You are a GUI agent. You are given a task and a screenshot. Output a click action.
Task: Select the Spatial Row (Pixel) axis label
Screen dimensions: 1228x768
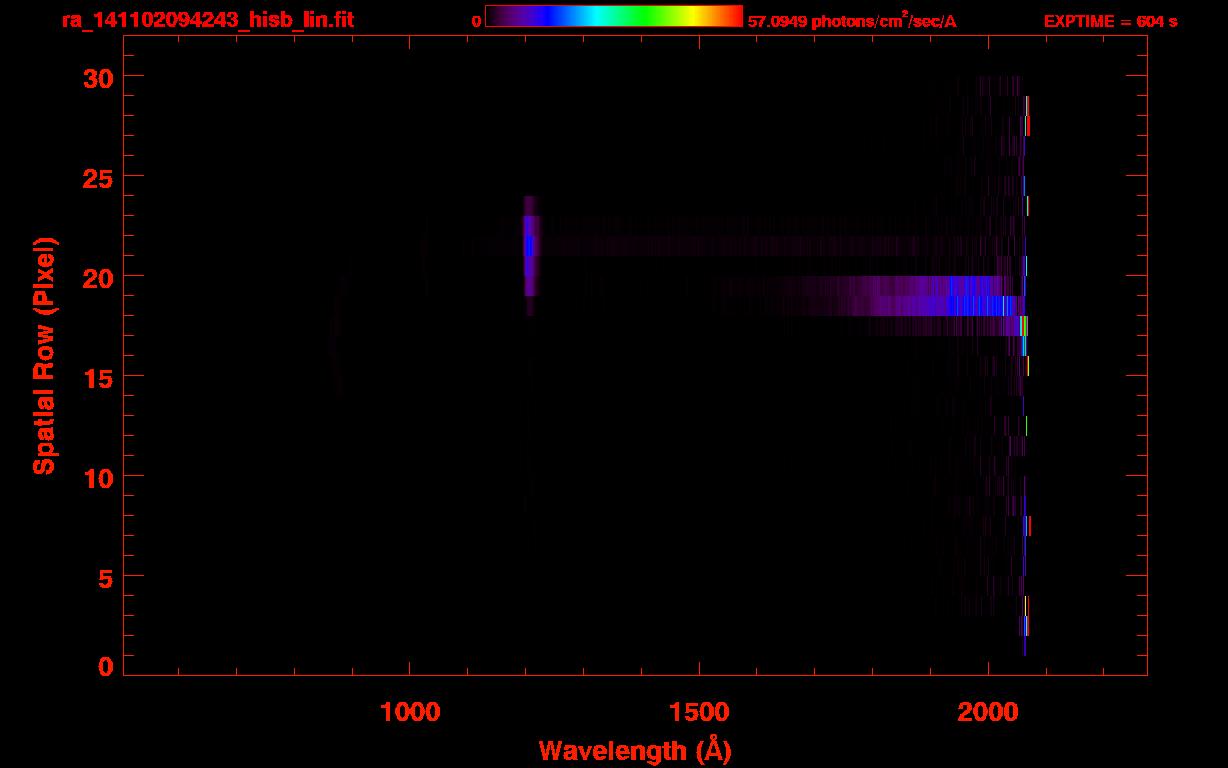(x=43, y=356)
